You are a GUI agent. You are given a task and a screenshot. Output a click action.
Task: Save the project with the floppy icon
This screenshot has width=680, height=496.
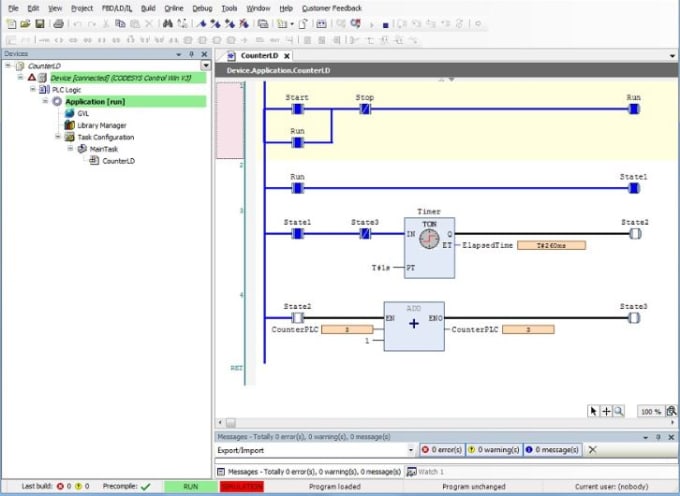(x=39, y=24)
